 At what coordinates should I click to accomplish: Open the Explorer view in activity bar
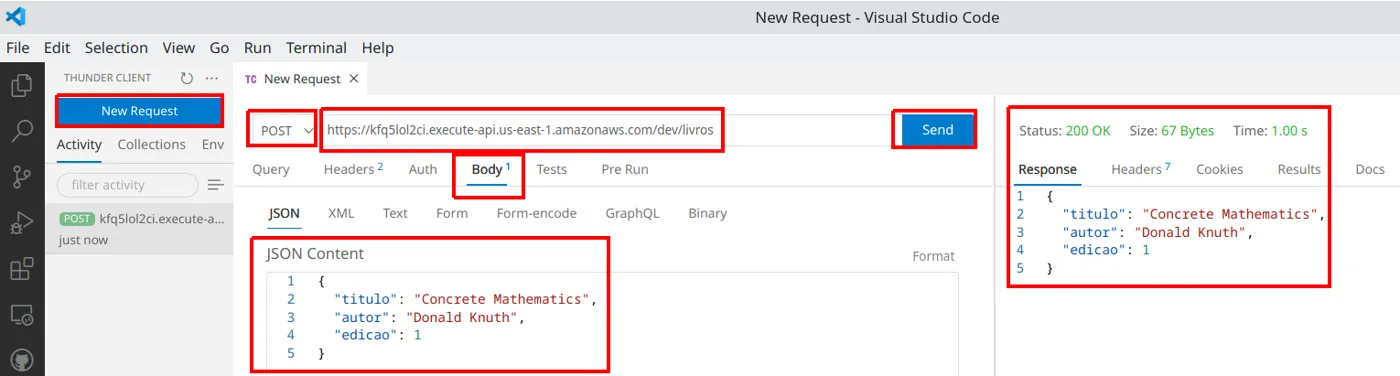(21, 86)
